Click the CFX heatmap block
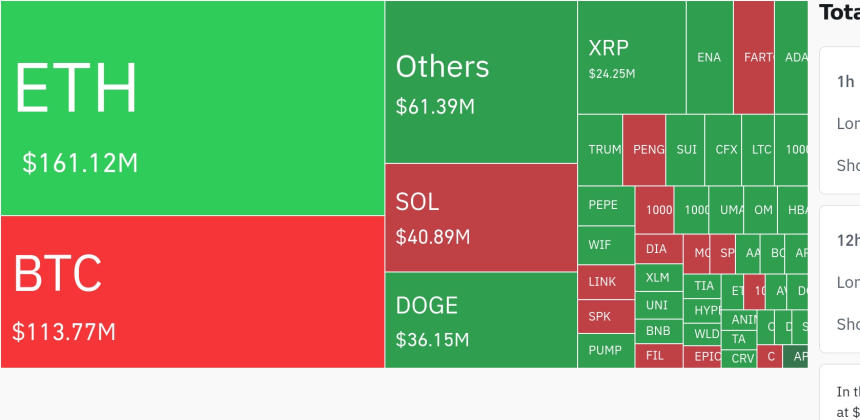 click(726, 150)
